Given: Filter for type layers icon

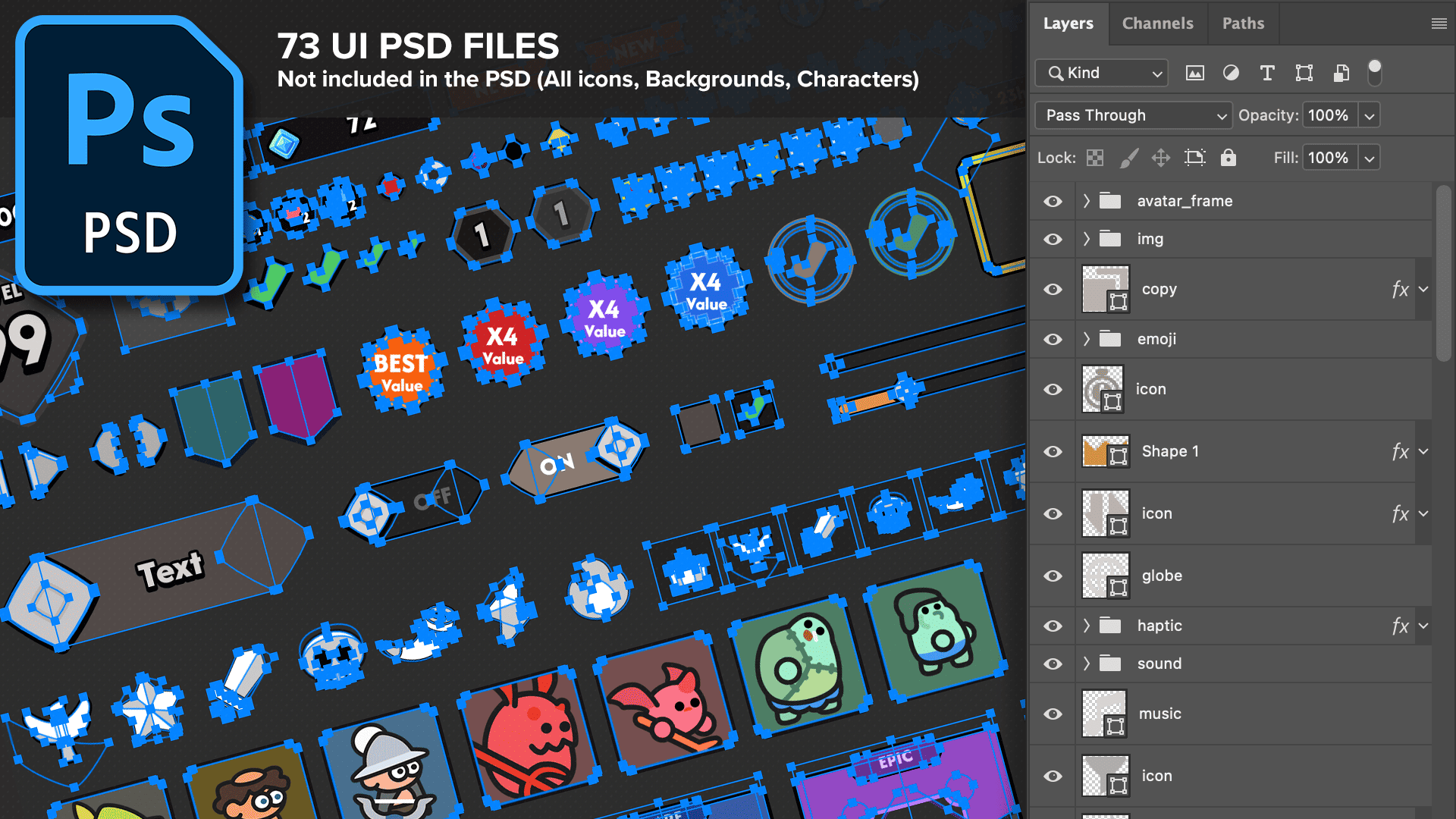Looking at the screenshot, I should coord(1267,73).
